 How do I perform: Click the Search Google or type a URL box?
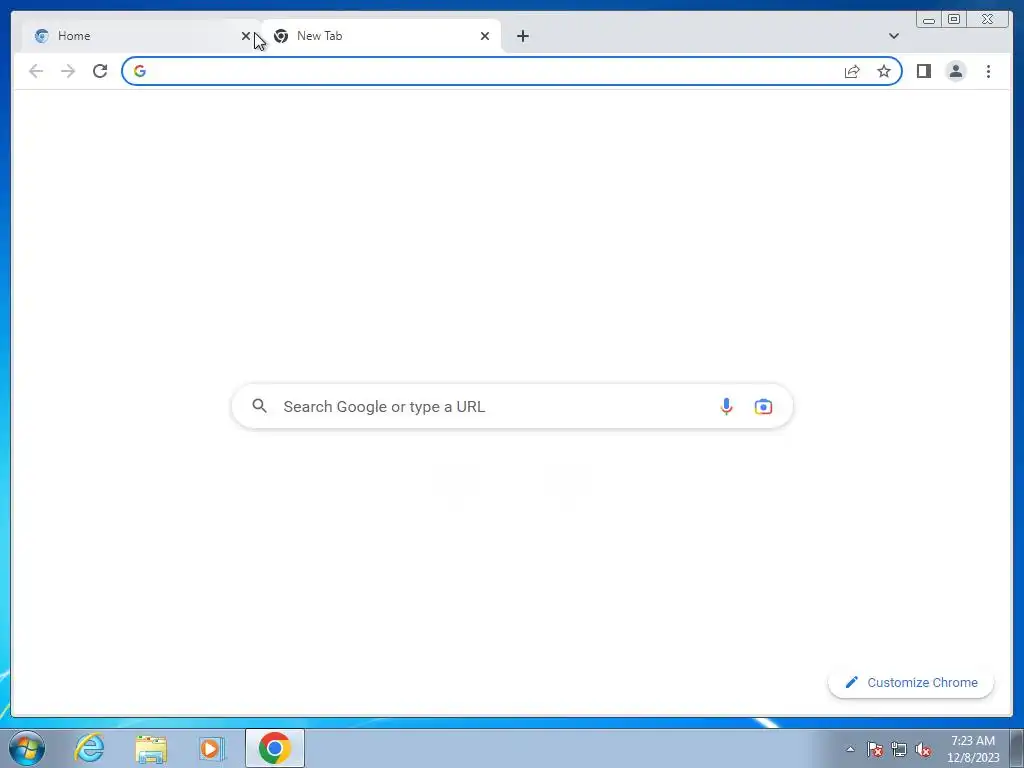click(x=512, y=406)
